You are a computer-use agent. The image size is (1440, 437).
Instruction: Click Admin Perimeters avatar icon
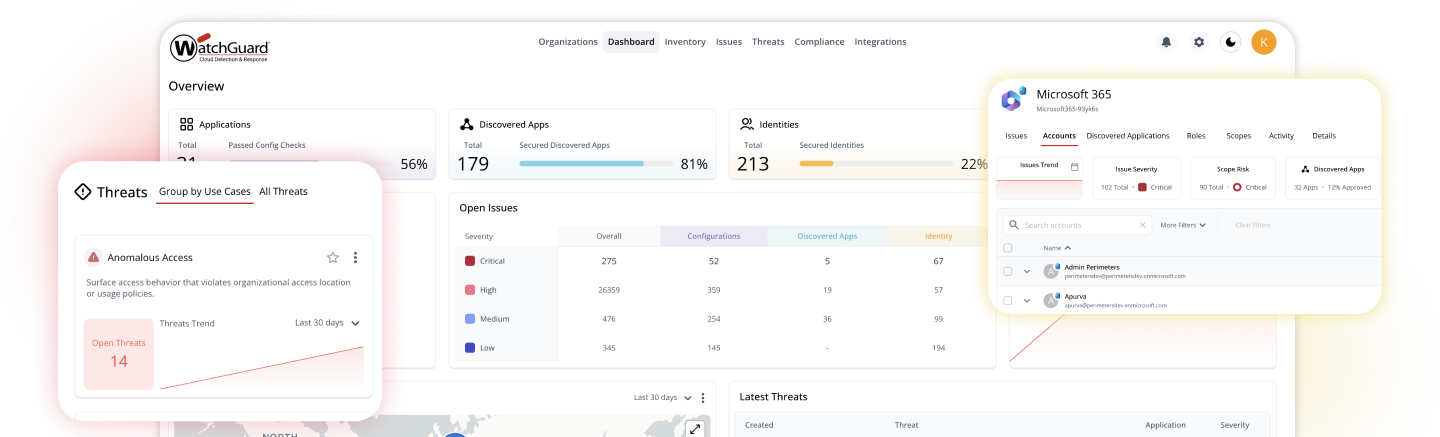[1051, 271]
